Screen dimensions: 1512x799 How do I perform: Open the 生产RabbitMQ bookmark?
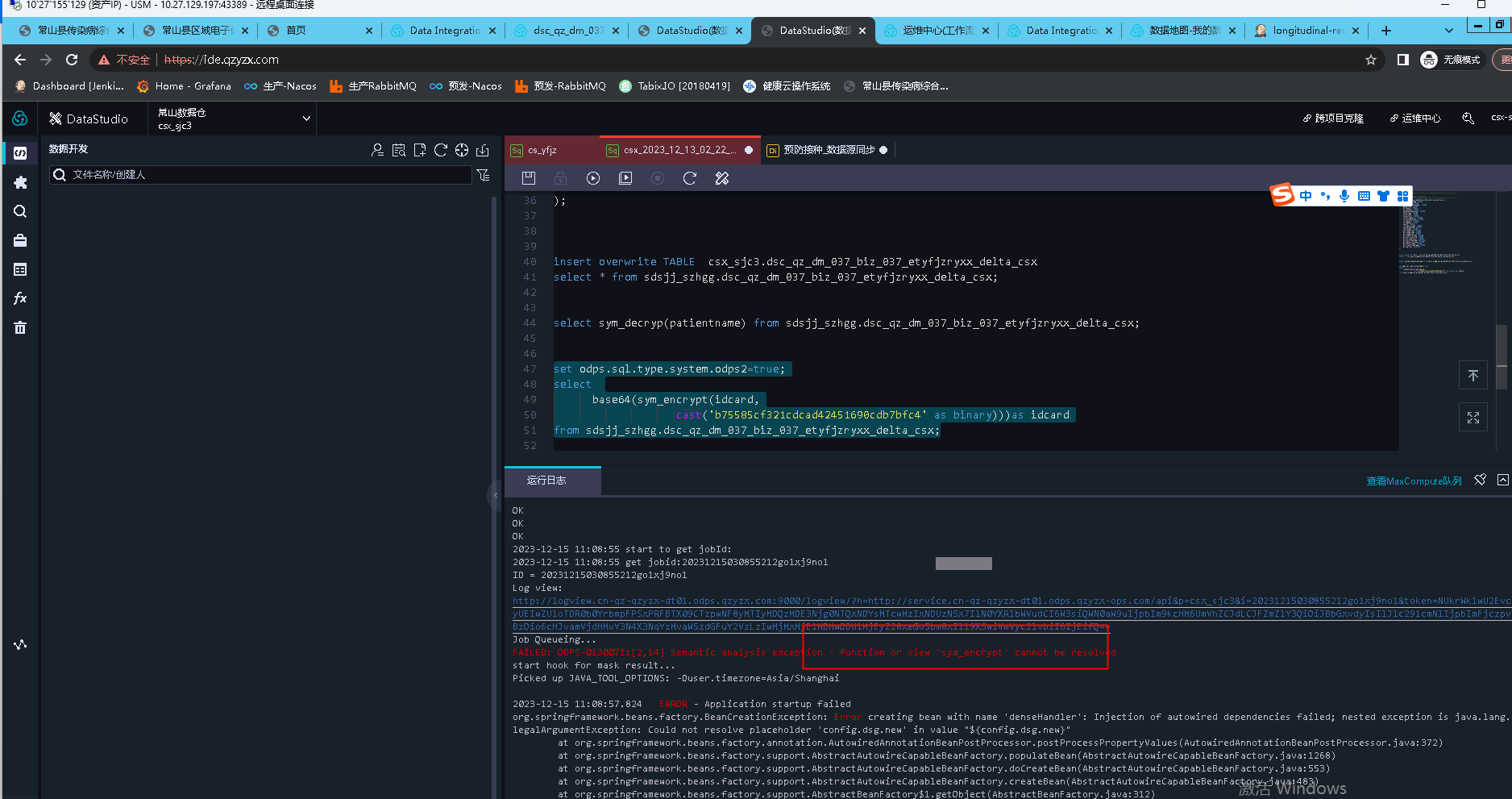[x=373, y=86]
